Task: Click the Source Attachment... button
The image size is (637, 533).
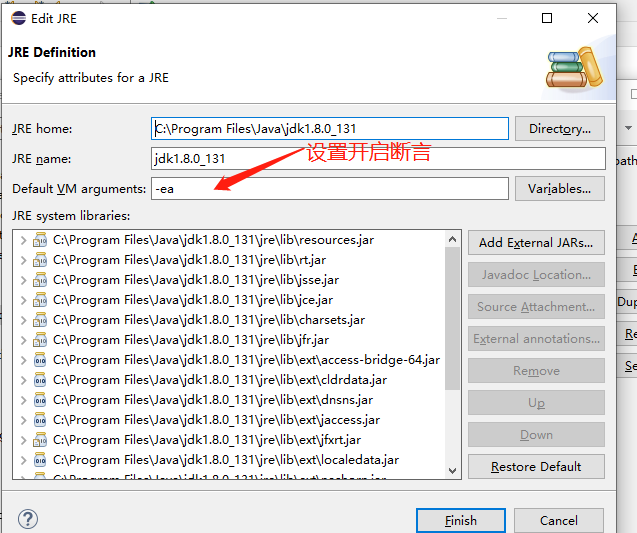Action: pyautogui.click(x=536, y=307)
